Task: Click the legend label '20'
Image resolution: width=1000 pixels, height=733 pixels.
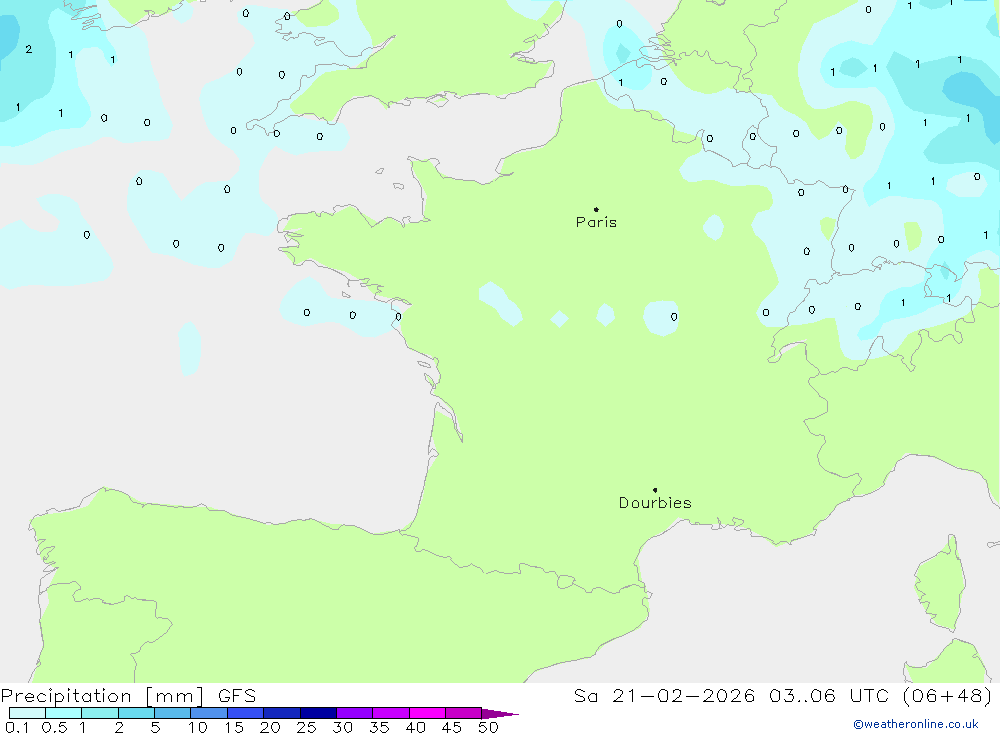Action: pos(270,727)
